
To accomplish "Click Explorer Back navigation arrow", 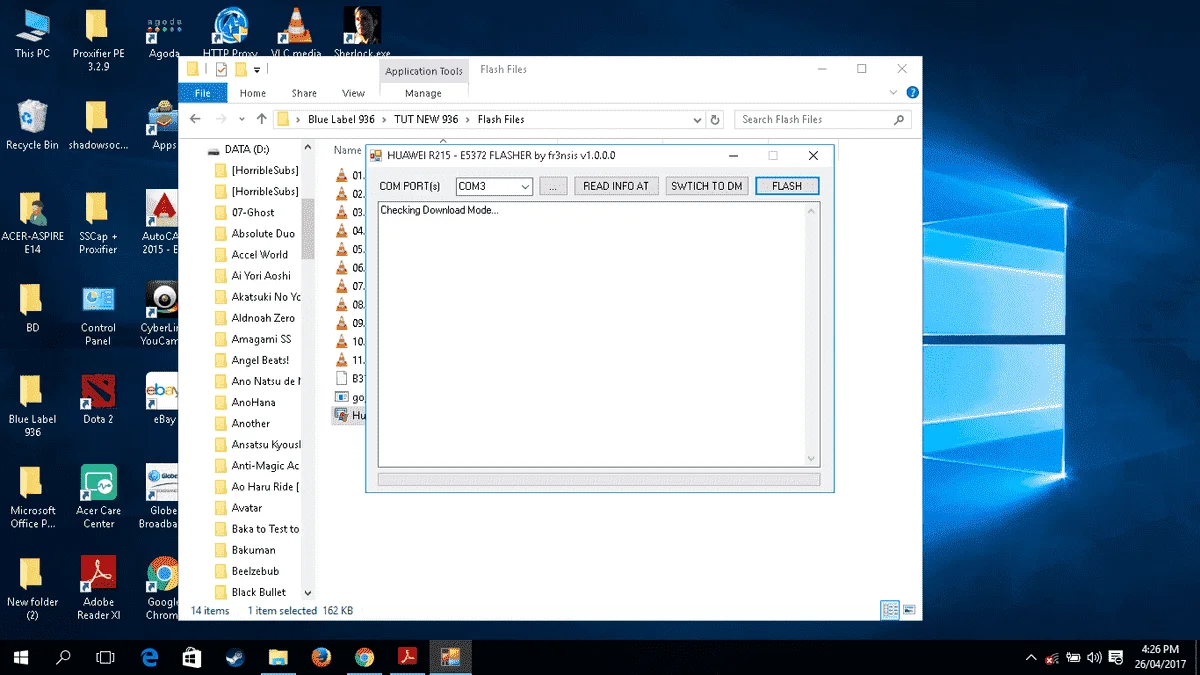I will coord(196,119).
